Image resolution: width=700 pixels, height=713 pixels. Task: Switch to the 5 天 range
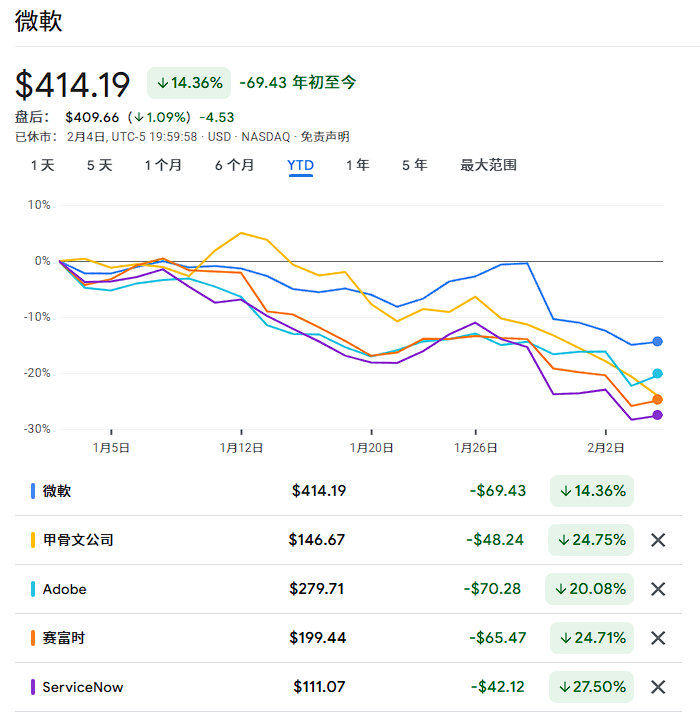[99, 165]
